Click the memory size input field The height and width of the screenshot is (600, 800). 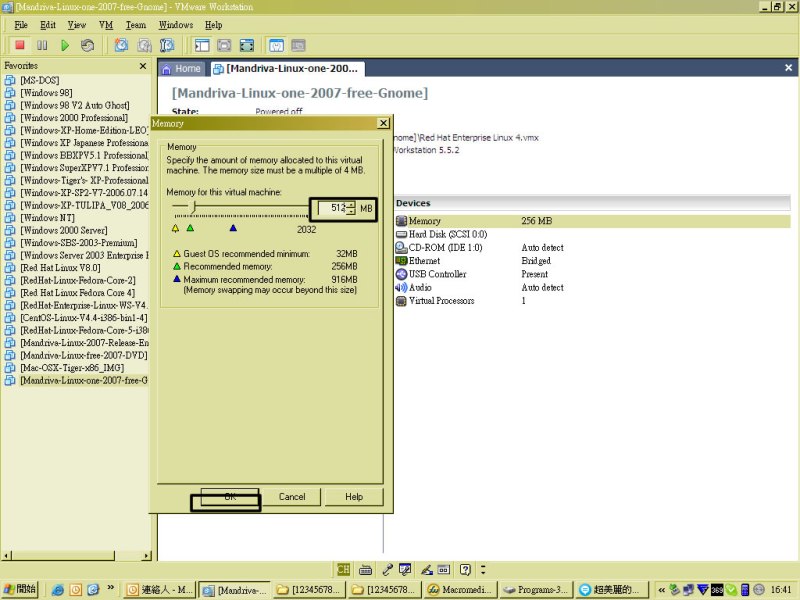330,208
